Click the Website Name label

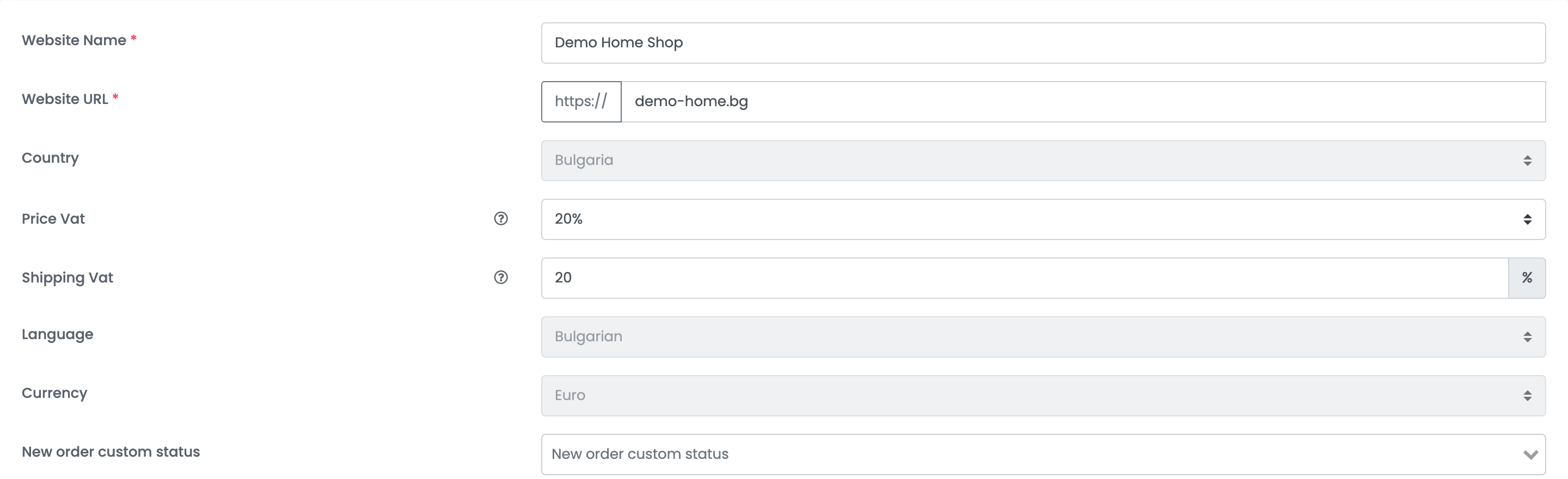73,40
